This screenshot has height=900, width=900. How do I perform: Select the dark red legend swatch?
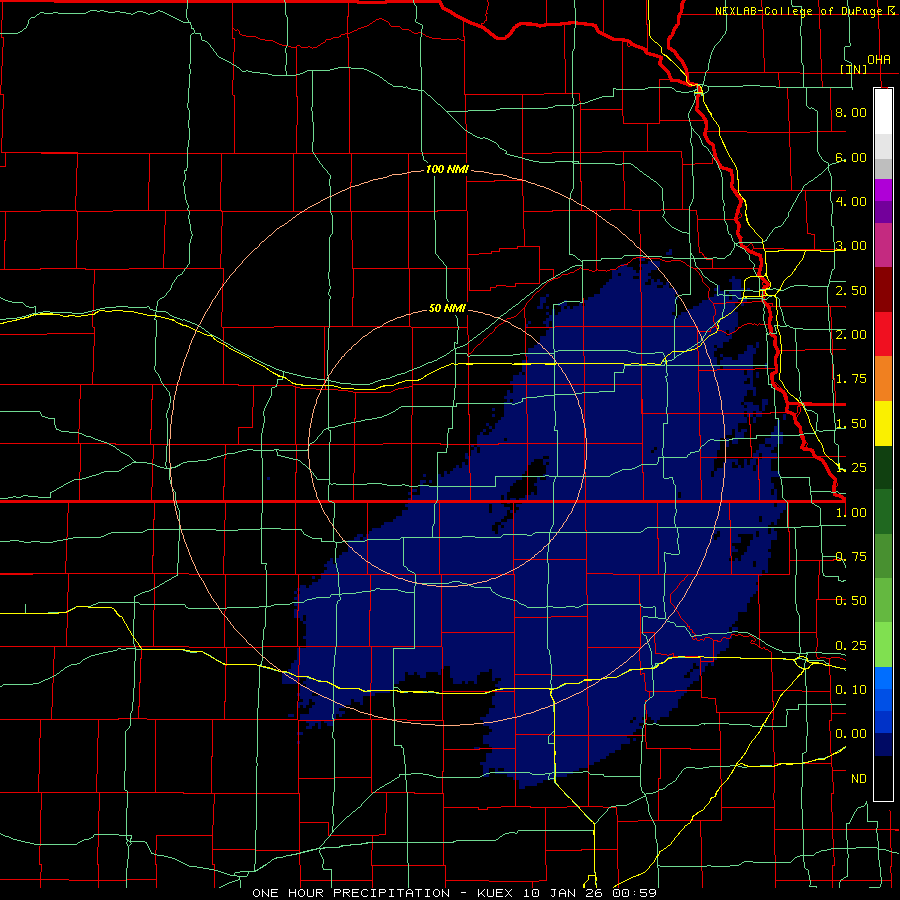click(x=883, y=290)
